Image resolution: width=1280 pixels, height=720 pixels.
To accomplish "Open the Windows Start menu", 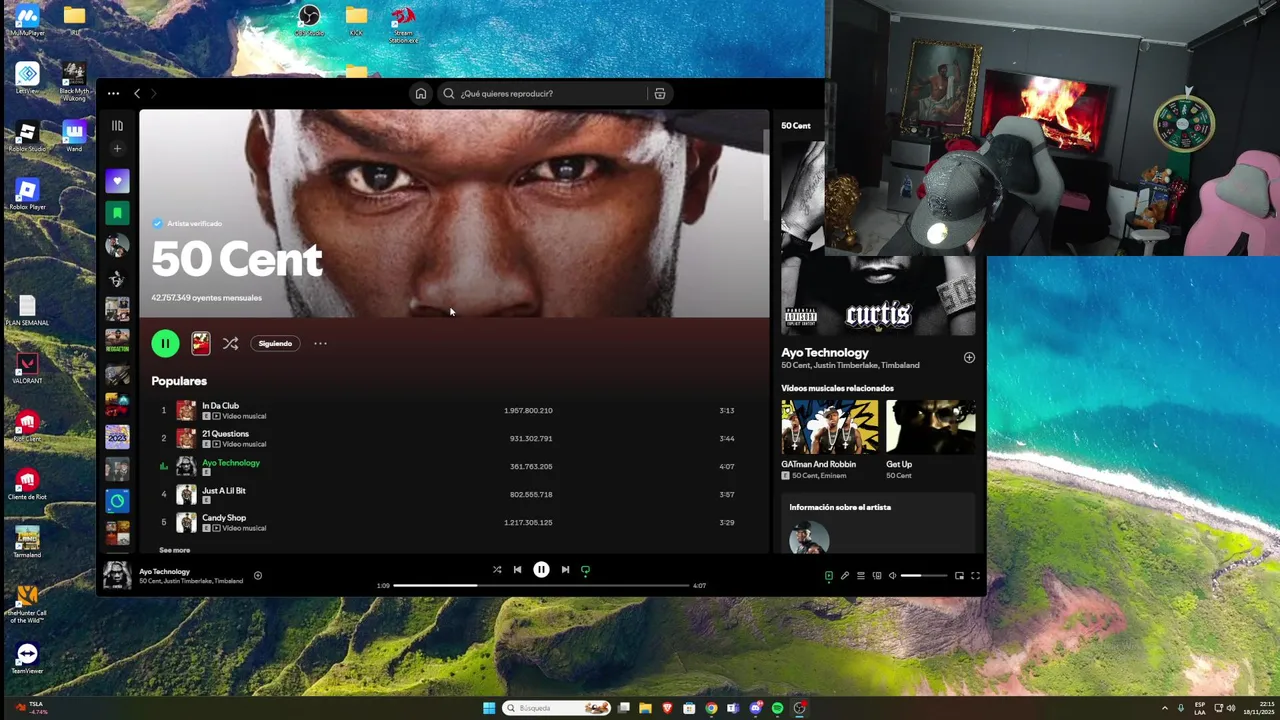I will click(489, 708).
